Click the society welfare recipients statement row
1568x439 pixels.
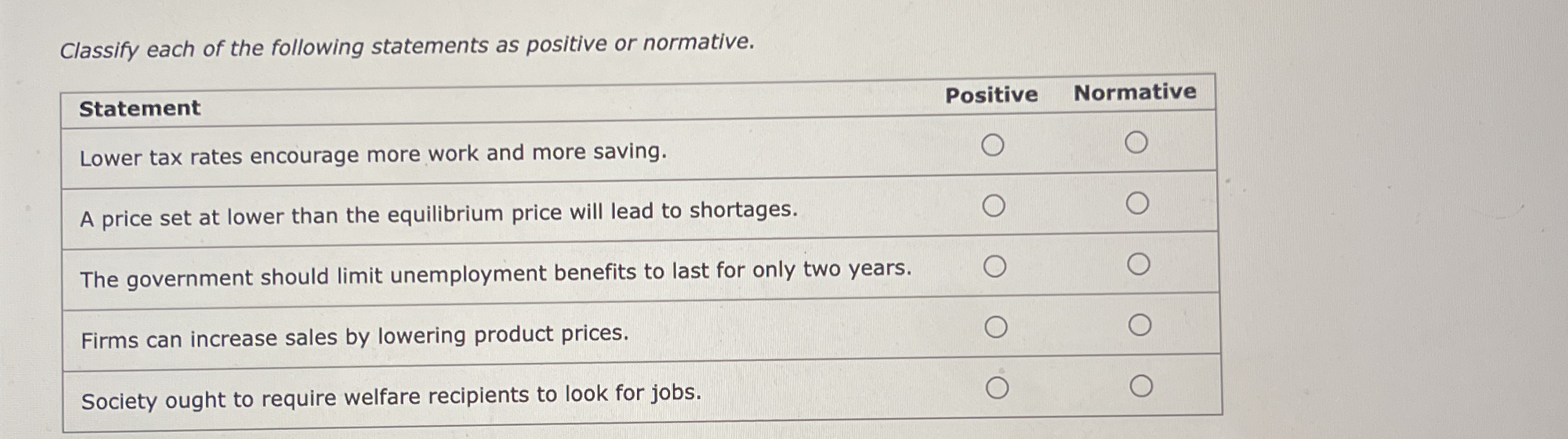point(391,394)
